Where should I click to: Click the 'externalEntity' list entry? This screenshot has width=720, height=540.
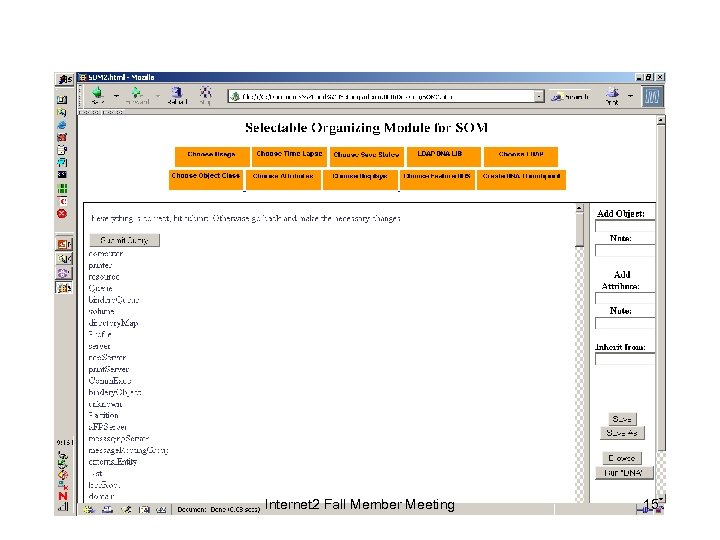(112, 461)
